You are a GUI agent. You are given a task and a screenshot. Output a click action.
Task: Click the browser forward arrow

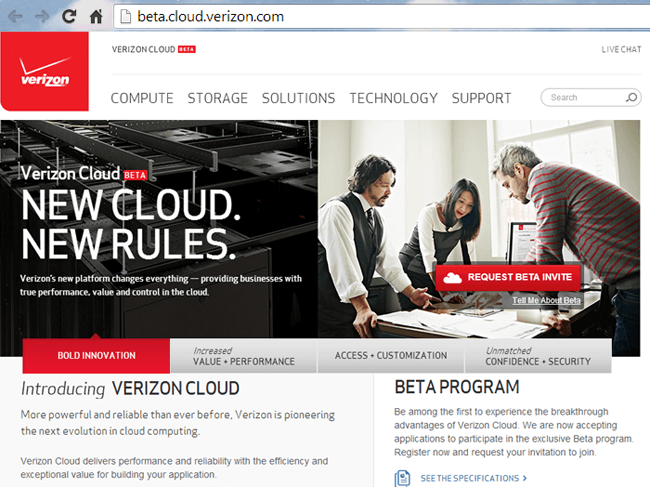[x=42, y=17]
